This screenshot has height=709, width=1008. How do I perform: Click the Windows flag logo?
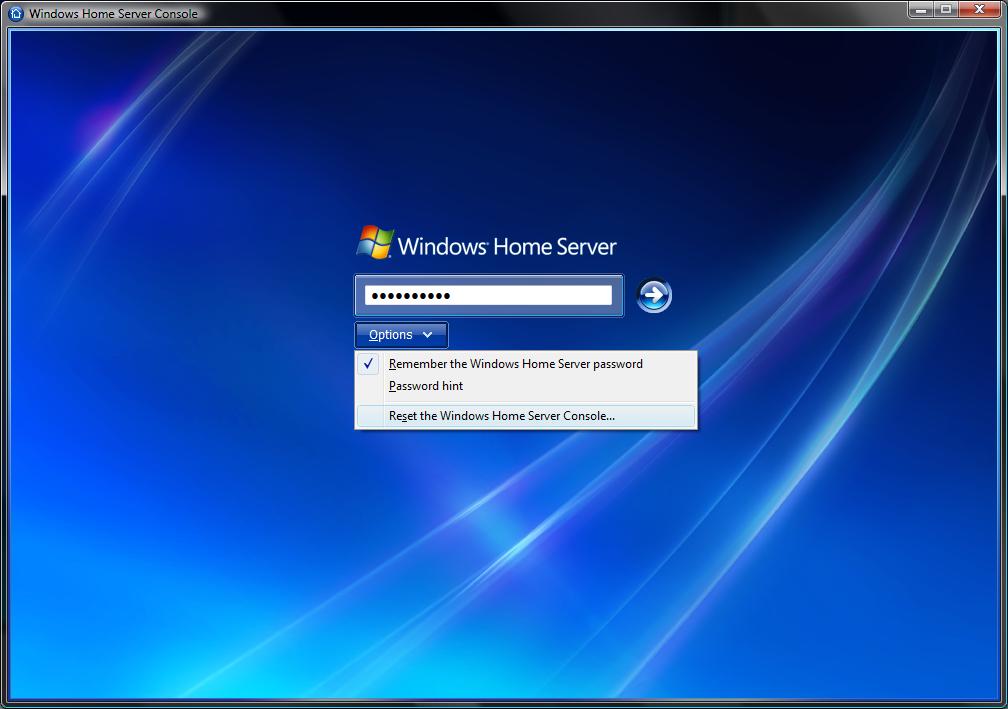[375, 243]
